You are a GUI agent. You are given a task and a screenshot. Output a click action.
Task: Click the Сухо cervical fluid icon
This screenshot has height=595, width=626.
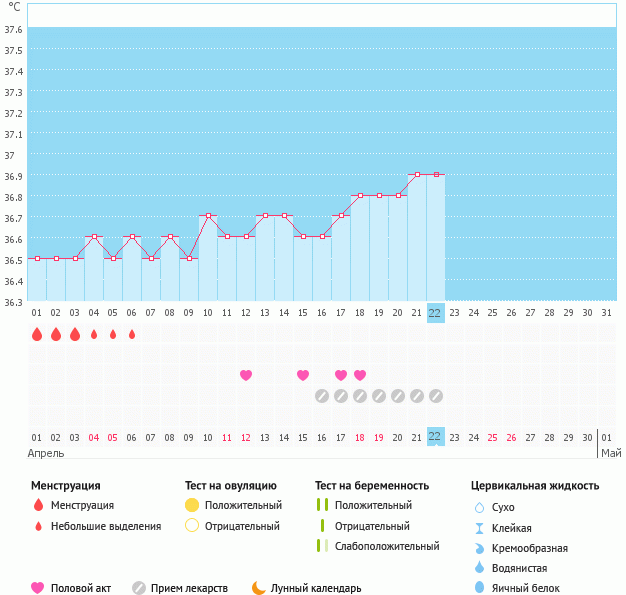pos(479,507)
